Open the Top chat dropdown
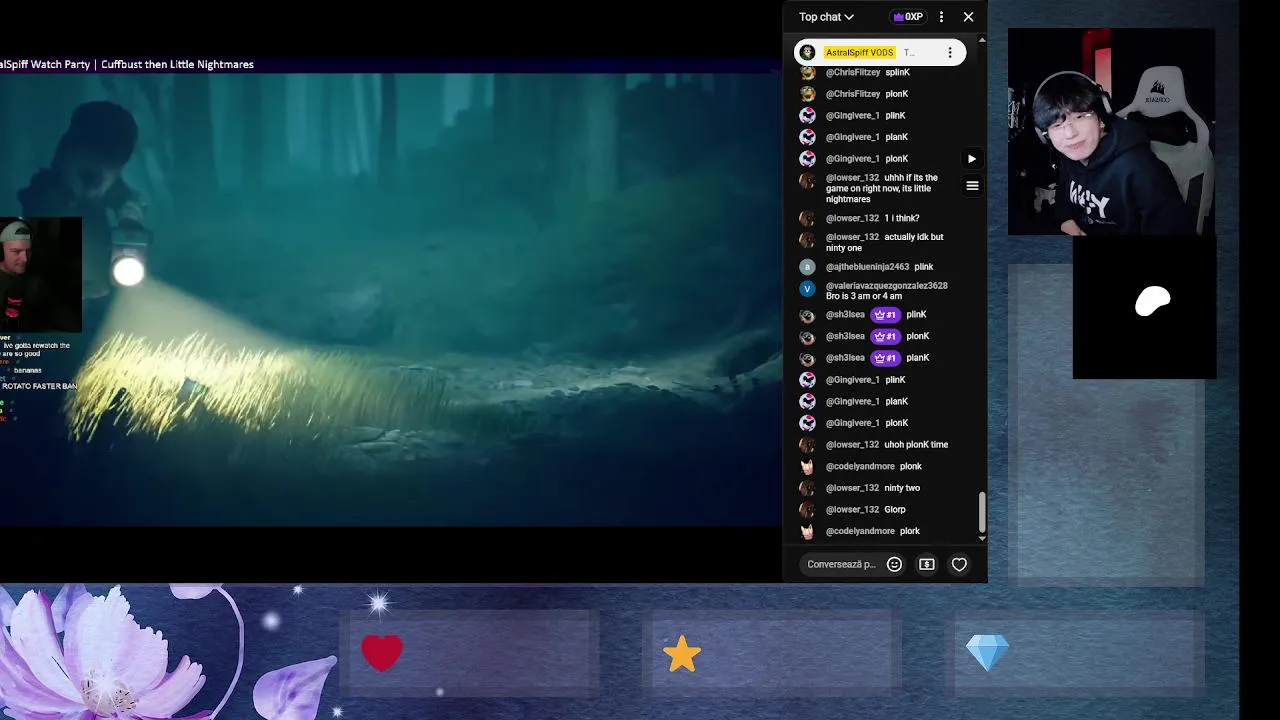 pyautogui.click(x=826, y=17)
